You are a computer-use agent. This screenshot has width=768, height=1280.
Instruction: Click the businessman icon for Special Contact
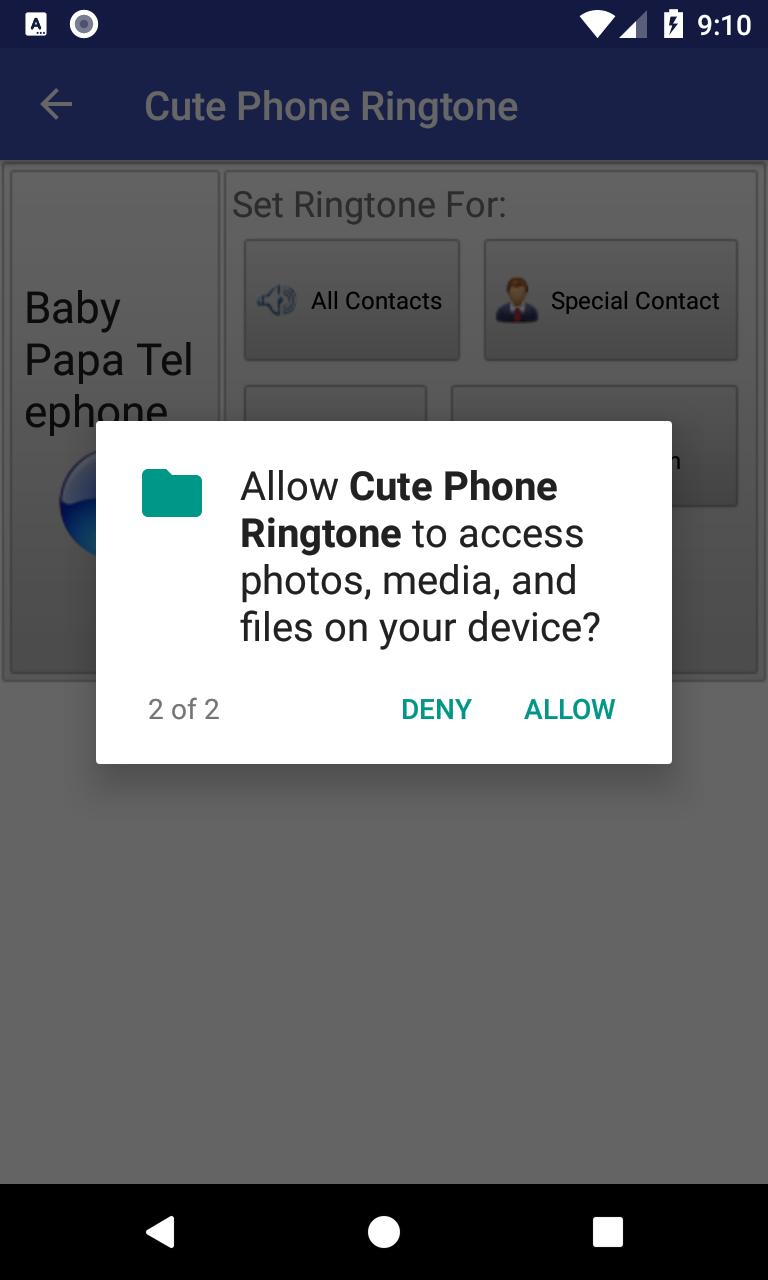pos(516,300)
